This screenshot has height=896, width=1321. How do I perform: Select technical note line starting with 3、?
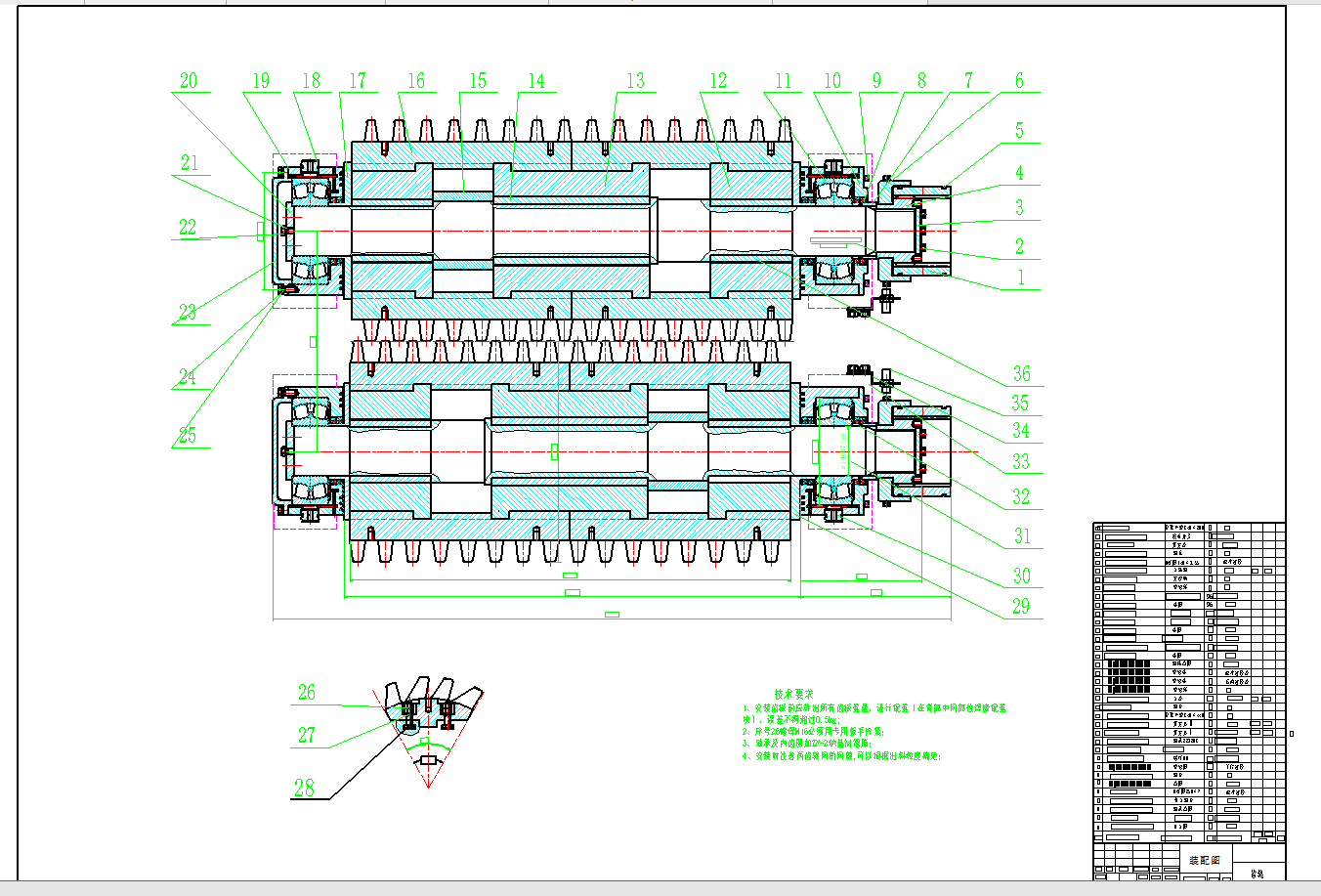808,744
